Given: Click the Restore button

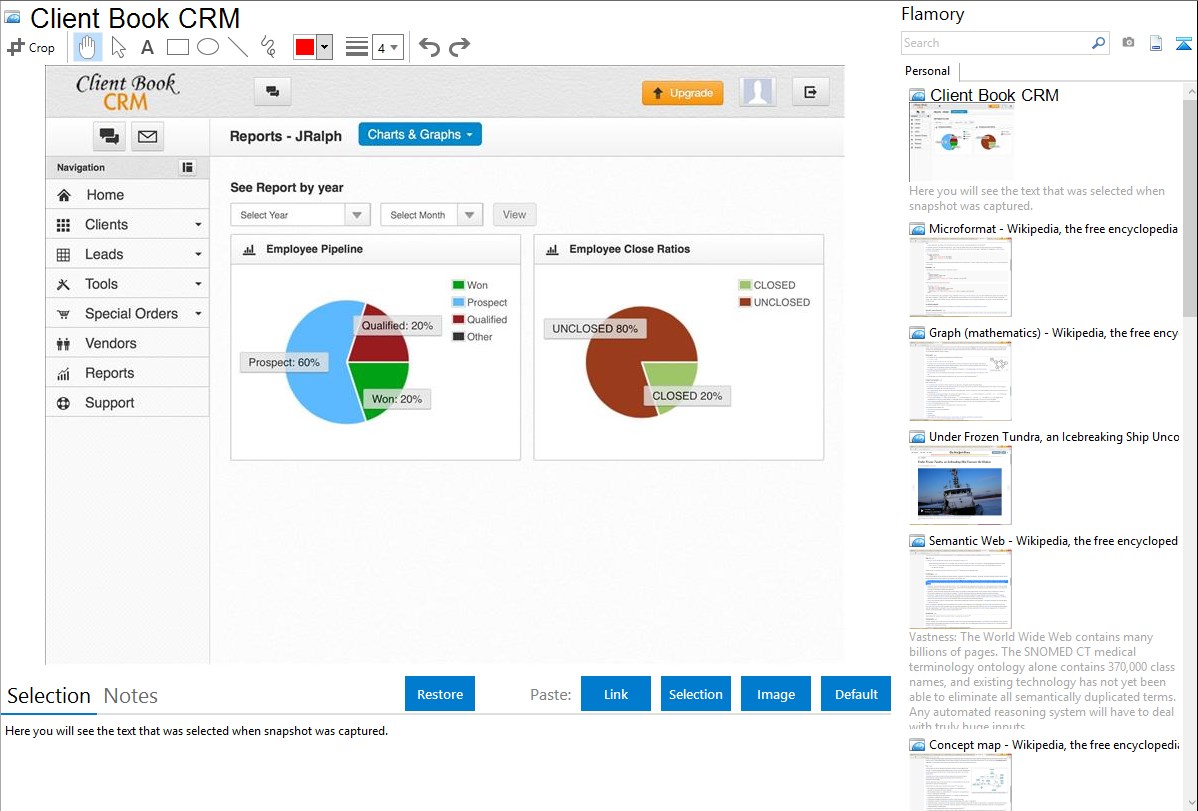Looking at the screenshot, I should click(x=440, y=694).
